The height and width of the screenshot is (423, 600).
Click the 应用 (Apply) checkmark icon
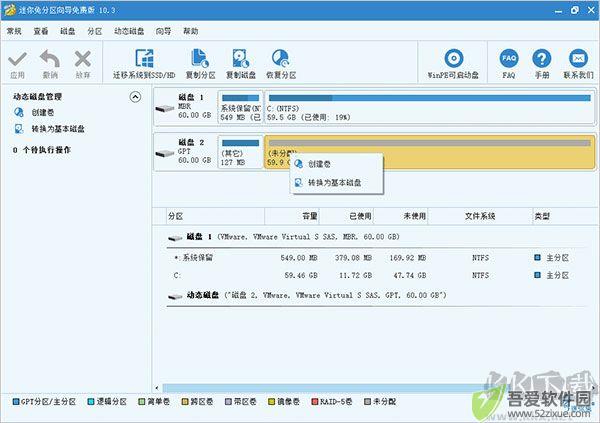[17, 59]
